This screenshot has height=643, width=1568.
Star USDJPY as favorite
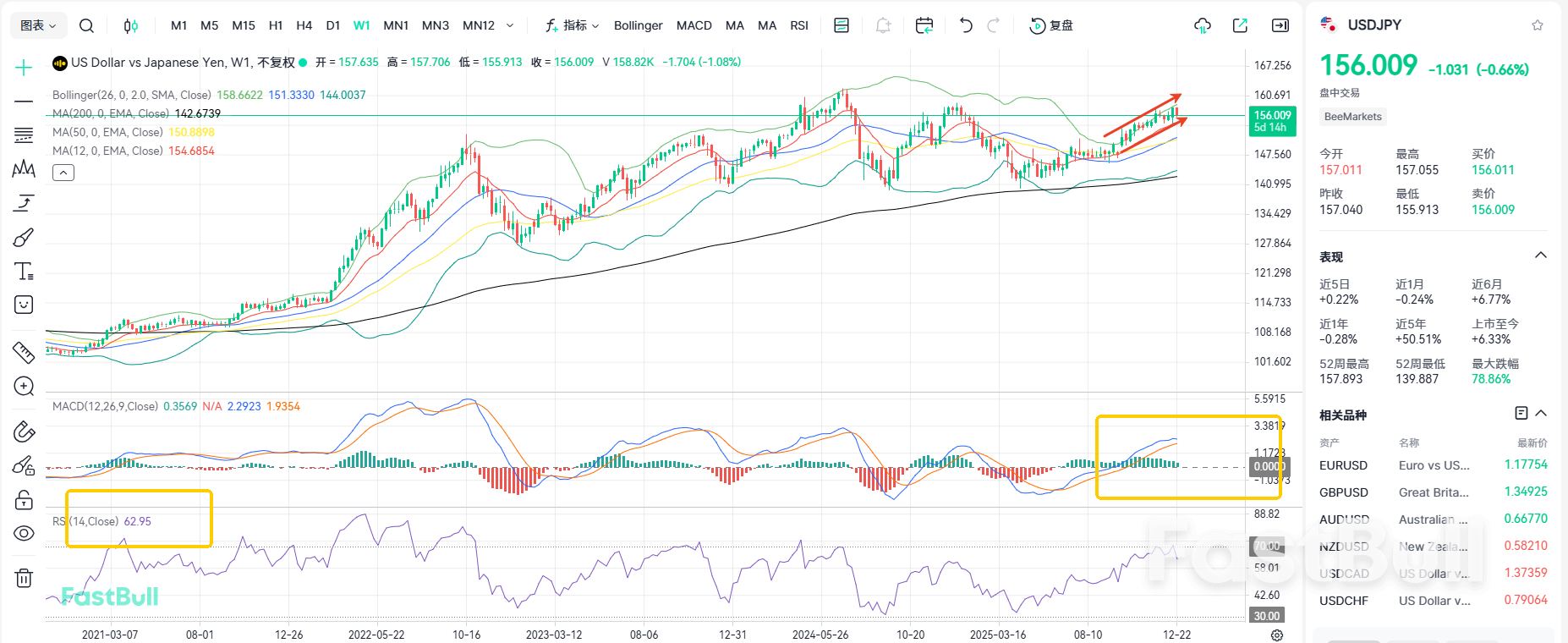point(1538,25)
